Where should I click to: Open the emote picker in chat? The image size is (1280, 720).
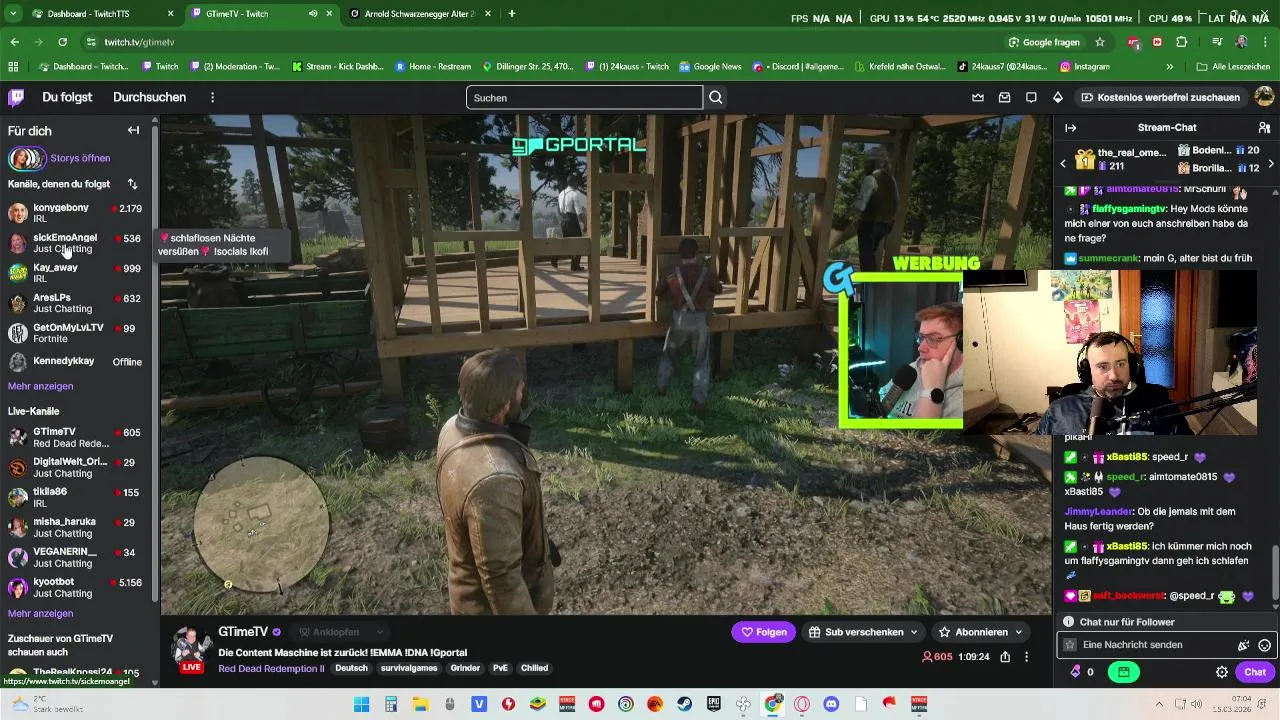click(1264, 645)
